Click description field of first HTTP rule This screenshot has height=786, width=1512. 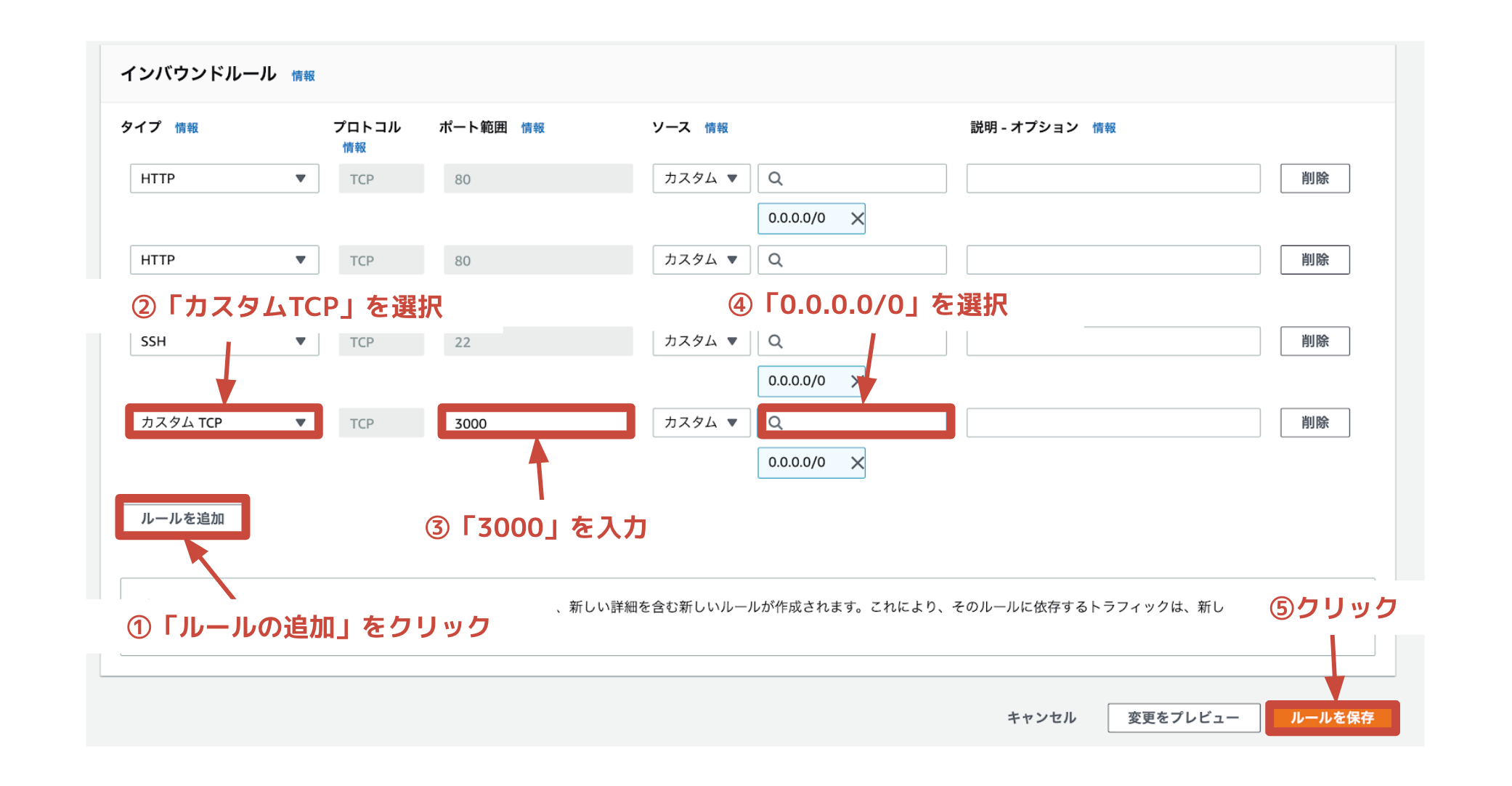tap(1113, 179)
